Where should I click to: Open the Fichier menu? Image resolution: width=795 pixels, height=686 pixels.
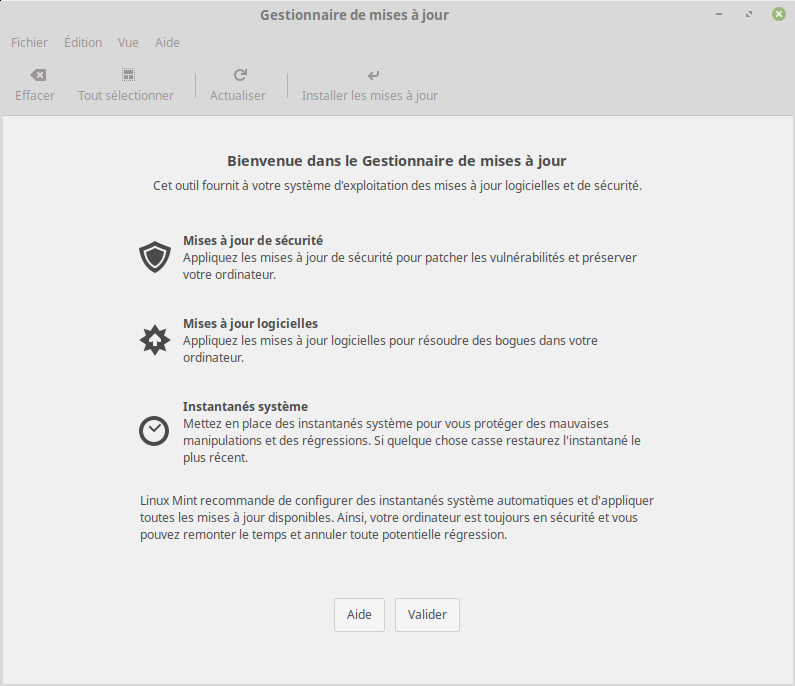point(29,43)
